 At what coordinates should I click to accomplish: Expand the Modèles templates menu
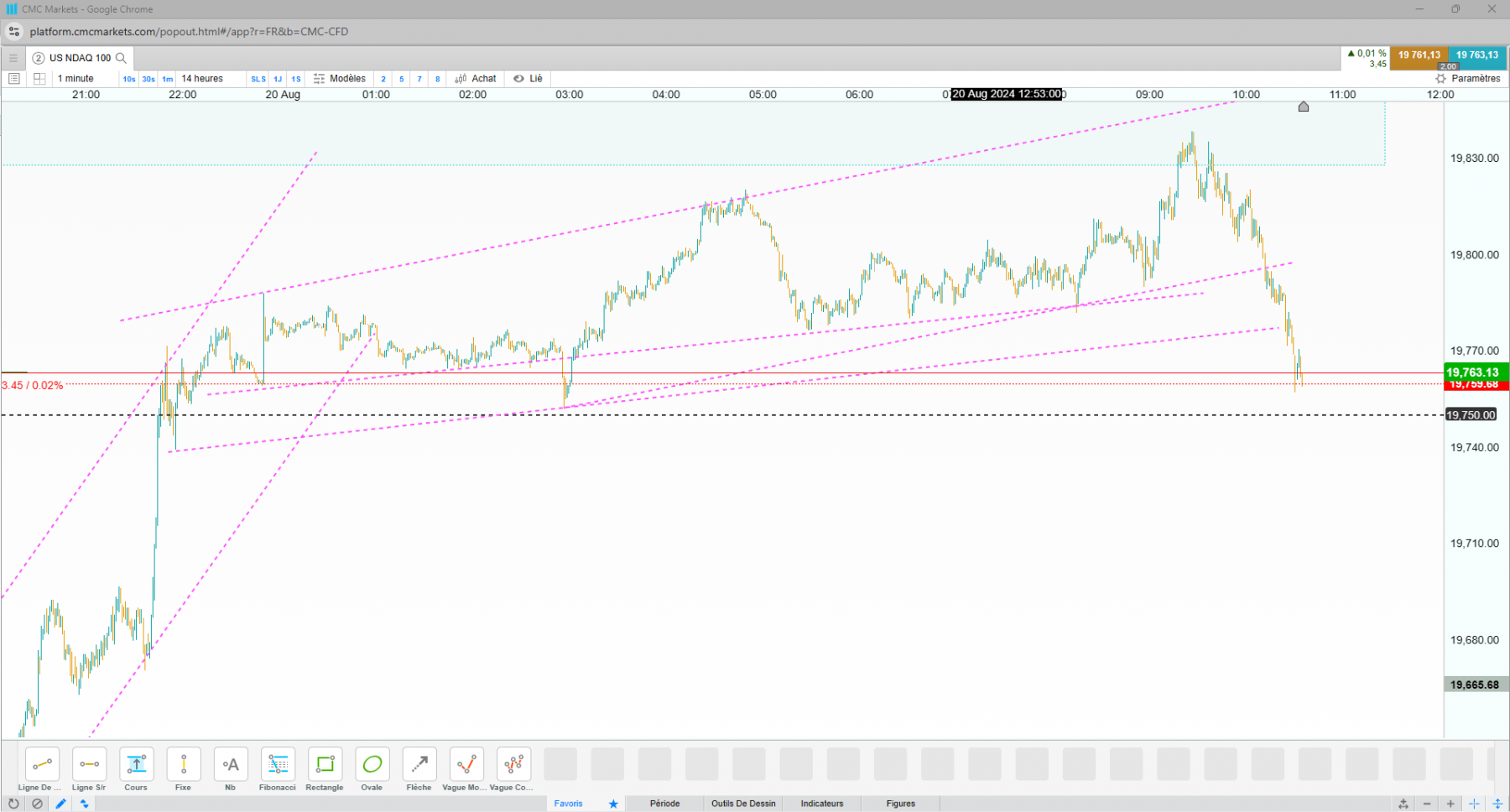click(340, 79)
